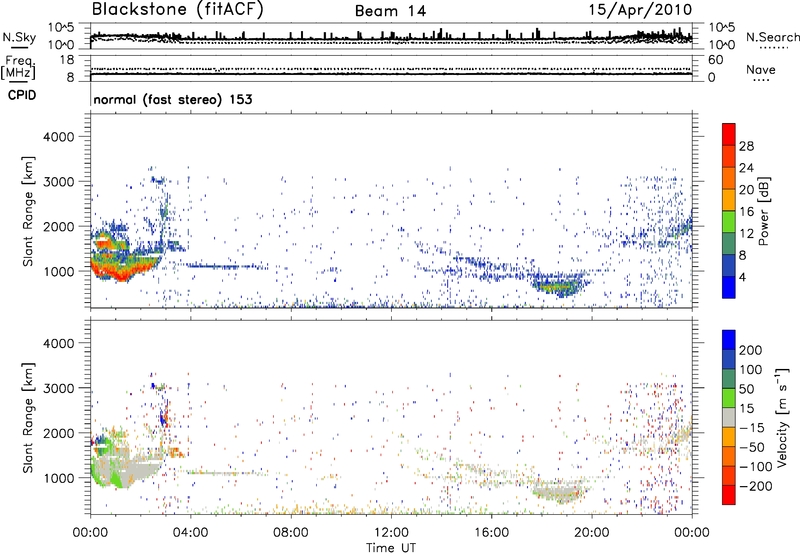
Task: Click the bright blue bottom power colorbar segment
Action: click(x=729, y=287)
